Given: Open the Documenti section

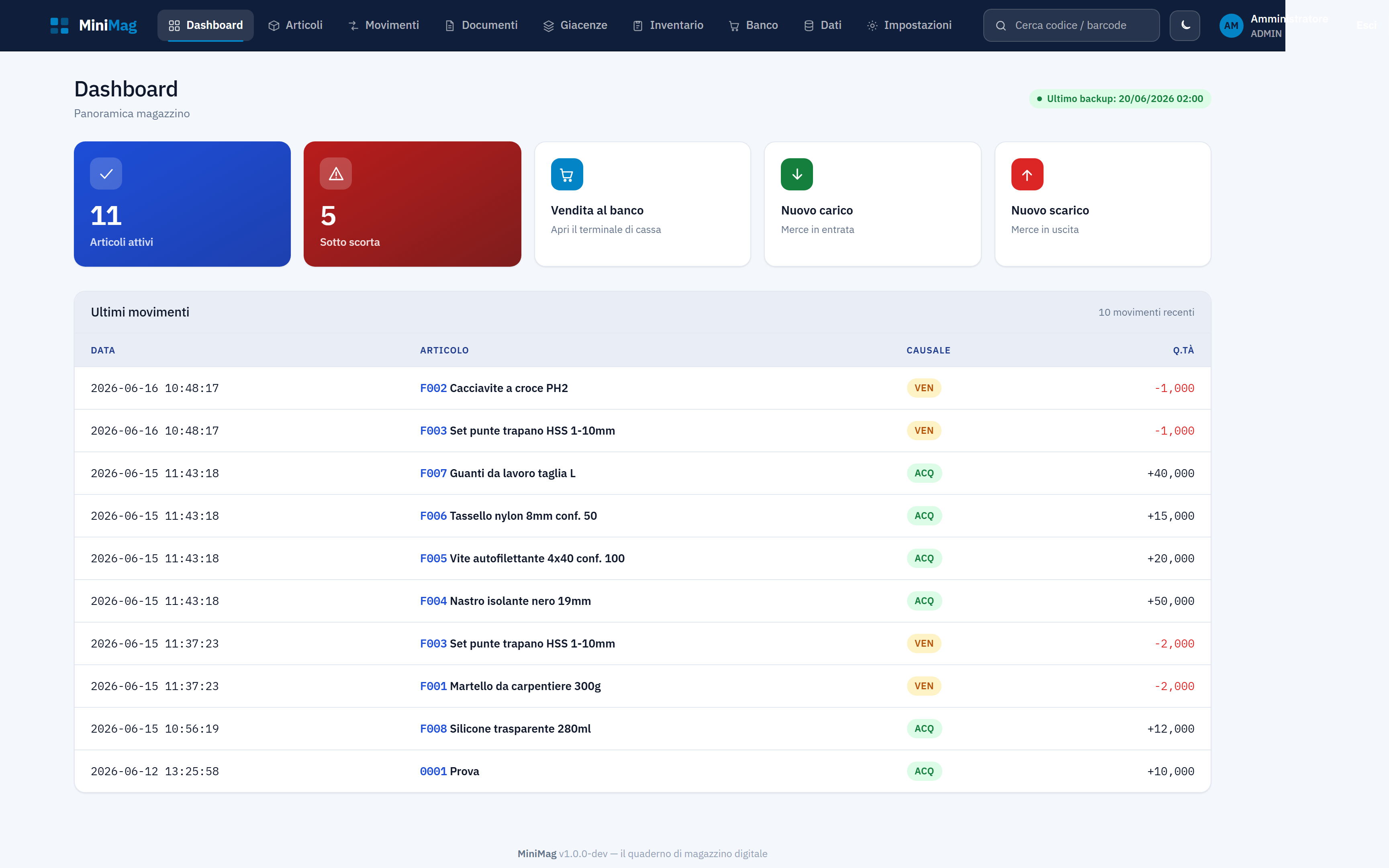Looking at the screenshot, I should pos(481,25).
